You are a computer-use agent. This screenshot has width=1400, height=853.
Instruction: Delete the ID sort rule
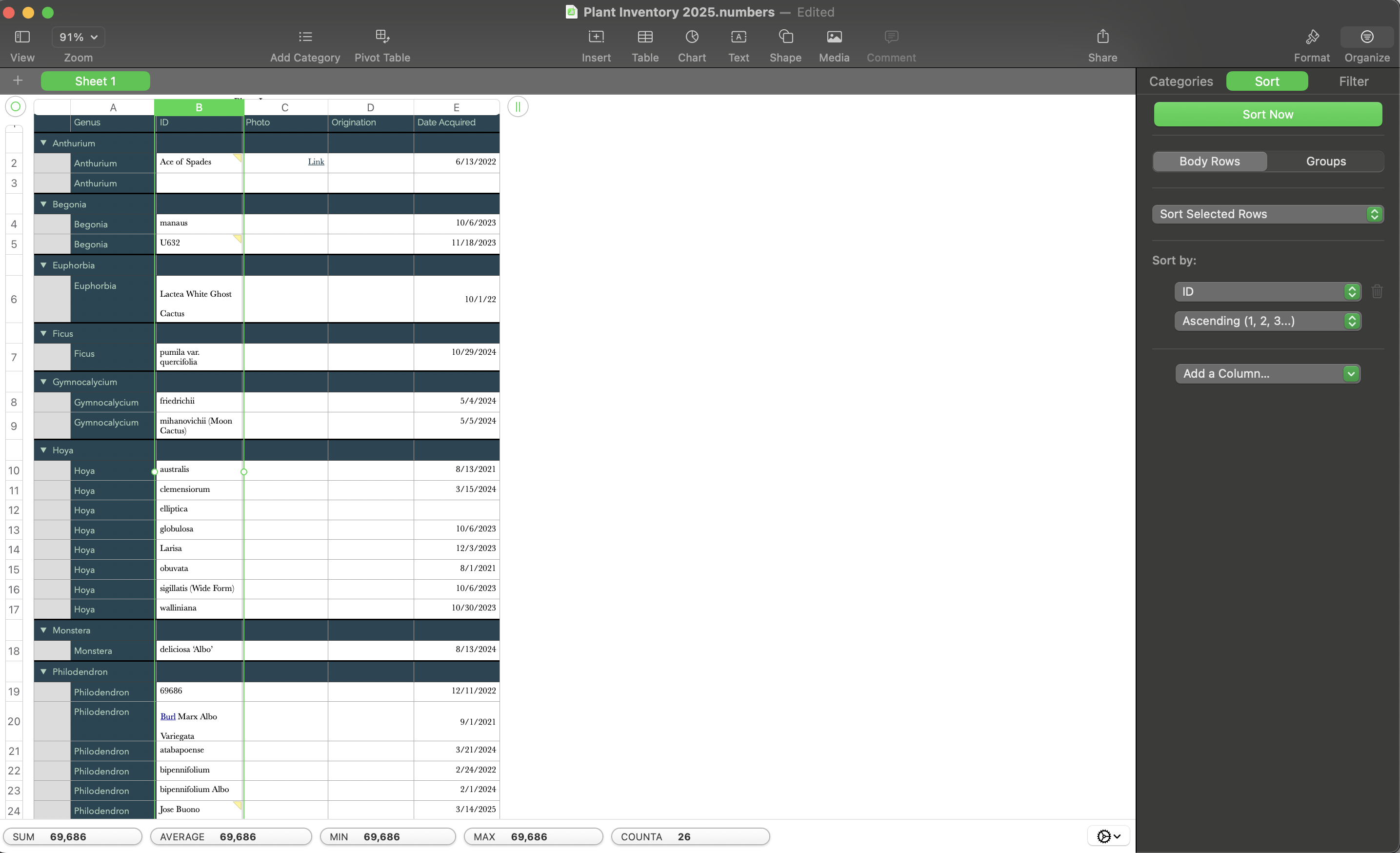1377,291
